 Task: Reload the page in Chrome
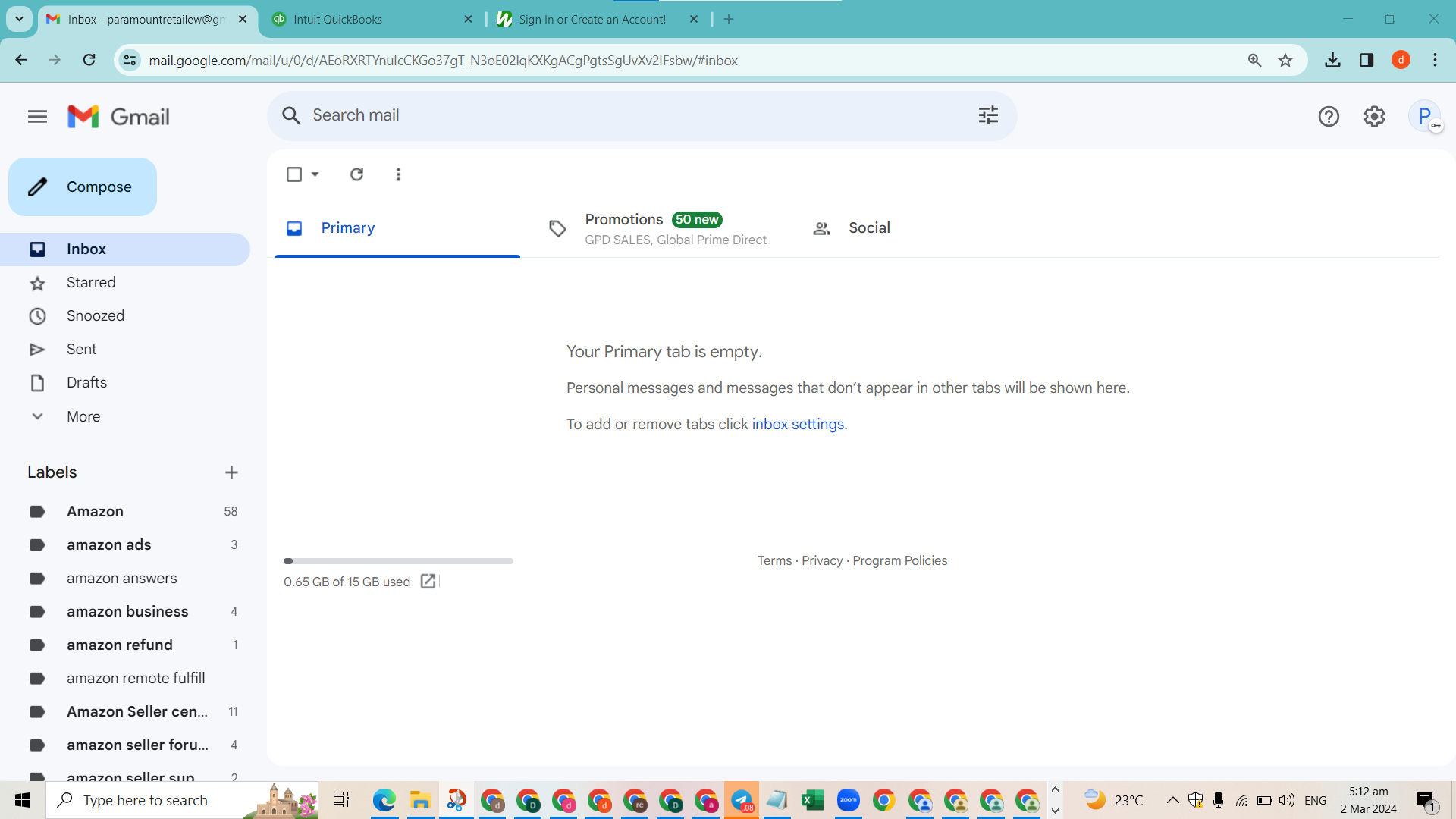pyautogui.click(x=89, y=60)
